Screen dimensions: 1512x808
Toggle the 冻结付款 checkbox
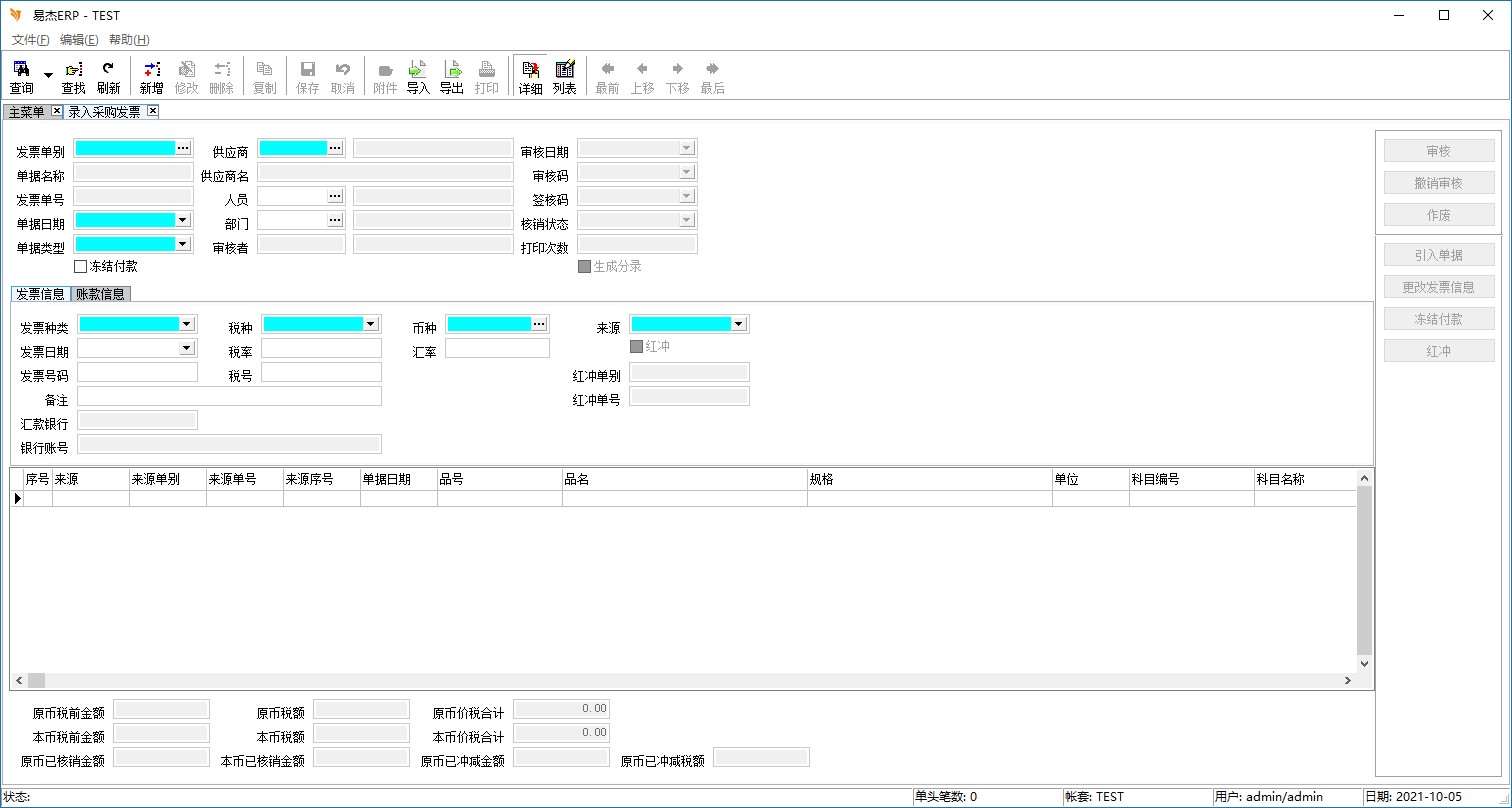tap(81, 267)
